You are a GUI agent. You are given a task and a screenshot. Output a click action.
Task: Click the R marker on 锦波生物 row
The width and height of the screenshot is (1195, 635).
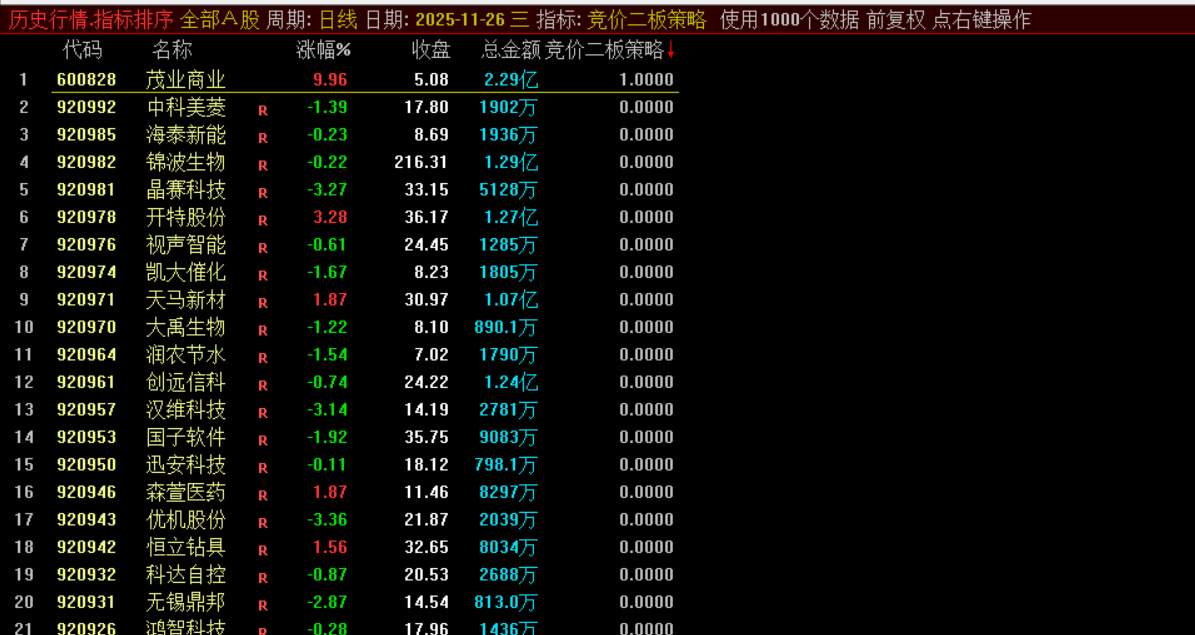(263, 165)
